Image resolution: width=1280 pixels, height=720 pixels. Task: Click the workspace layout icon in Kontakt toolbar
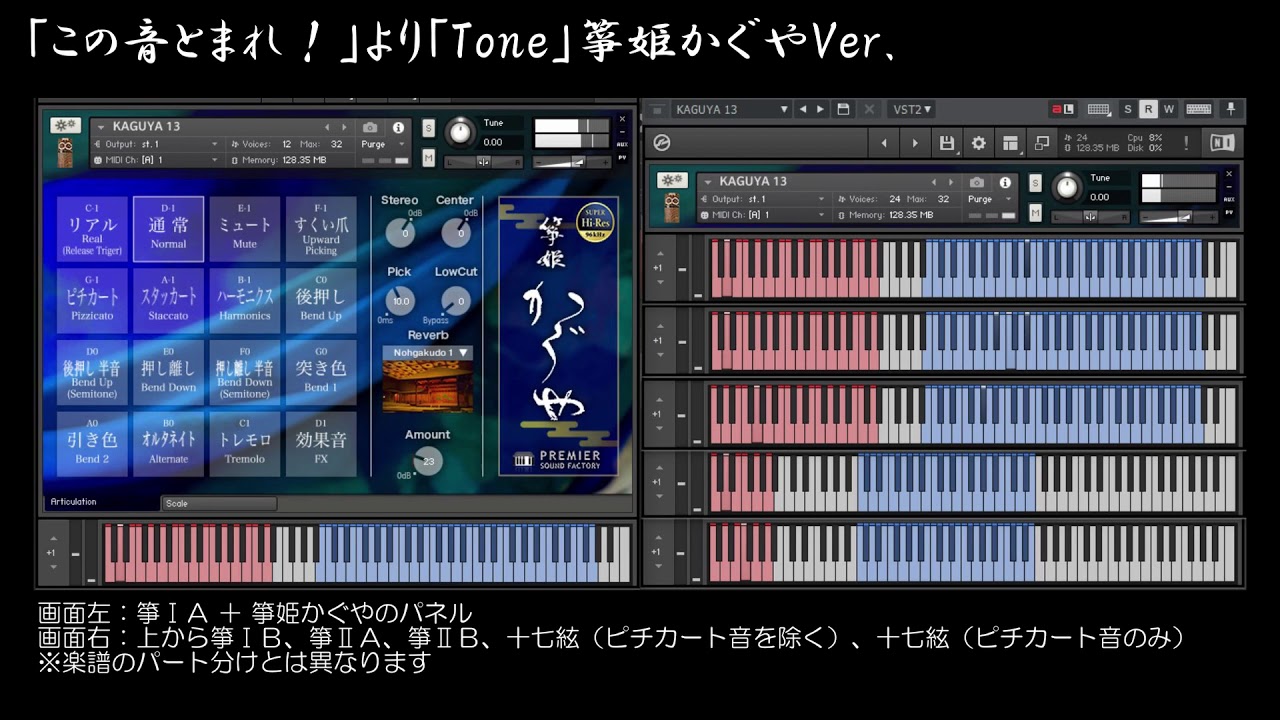(1010, 143)
